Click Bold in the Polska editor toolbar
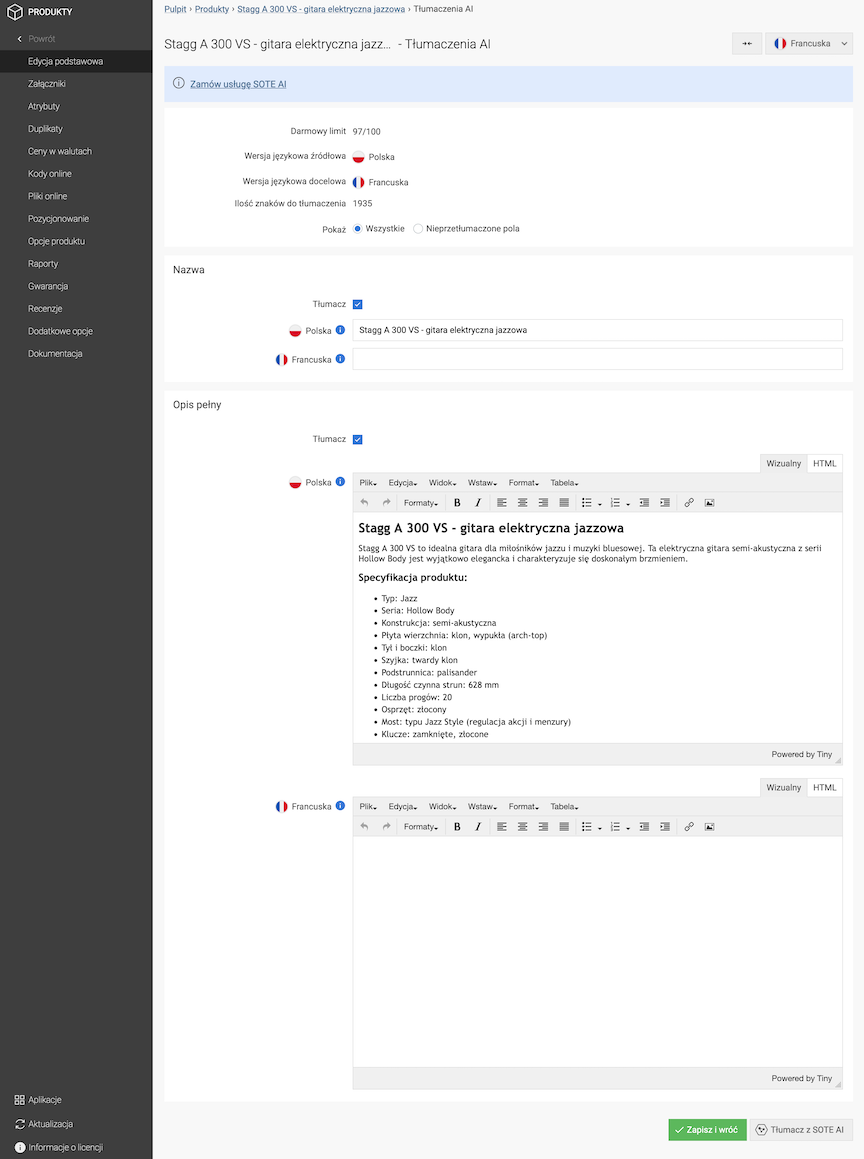This screenshot has height=1159, width=864. pyautogui.click(x=457, y=503)
